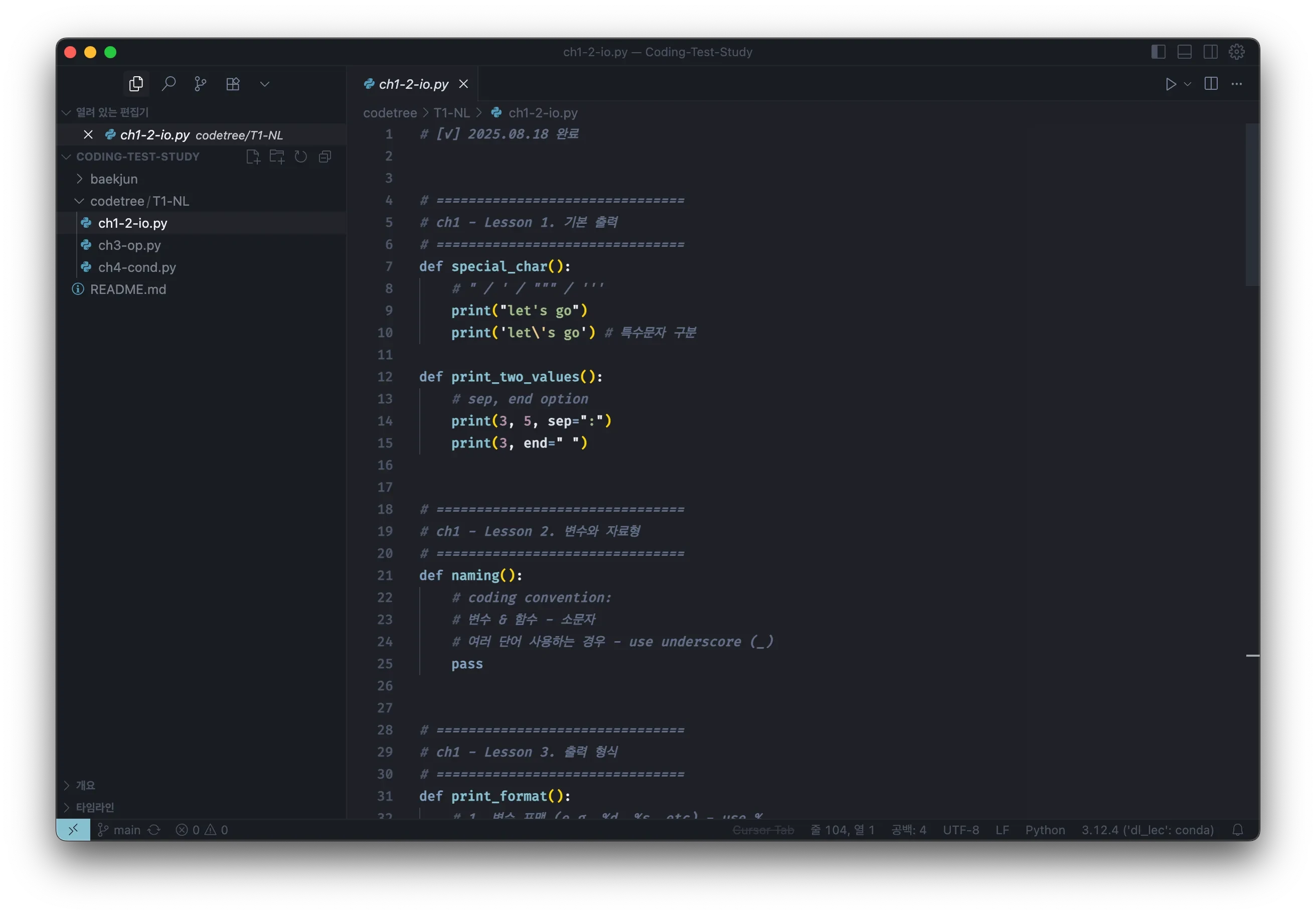The width and height of the screenshot is (1316, 915).
Task: Expand the baekjun folder
Action: point(113,179)
